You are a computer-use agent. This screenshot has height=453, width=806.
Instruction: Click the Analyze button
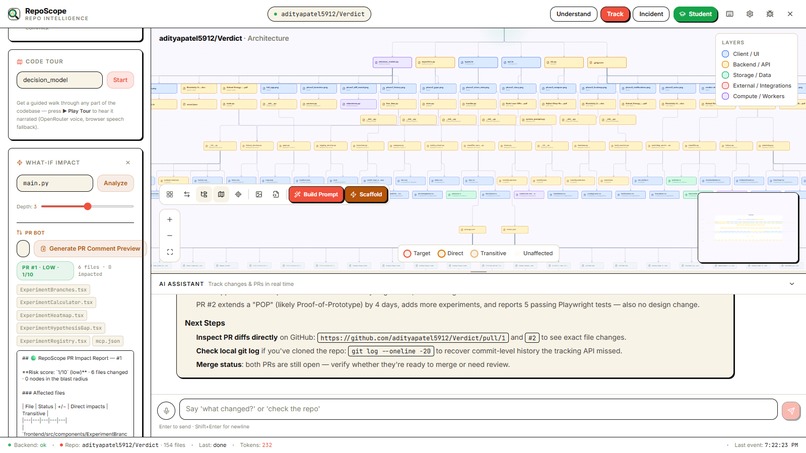pyautogui.click(x=116, y=183)
